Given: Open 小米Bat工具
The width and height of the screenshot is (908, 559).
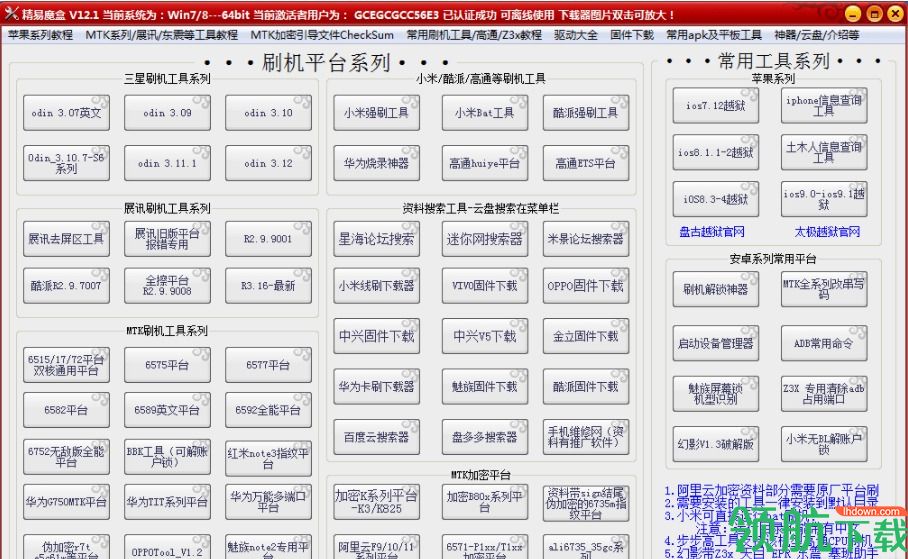Looking at the screenshot, I should 485,112.
